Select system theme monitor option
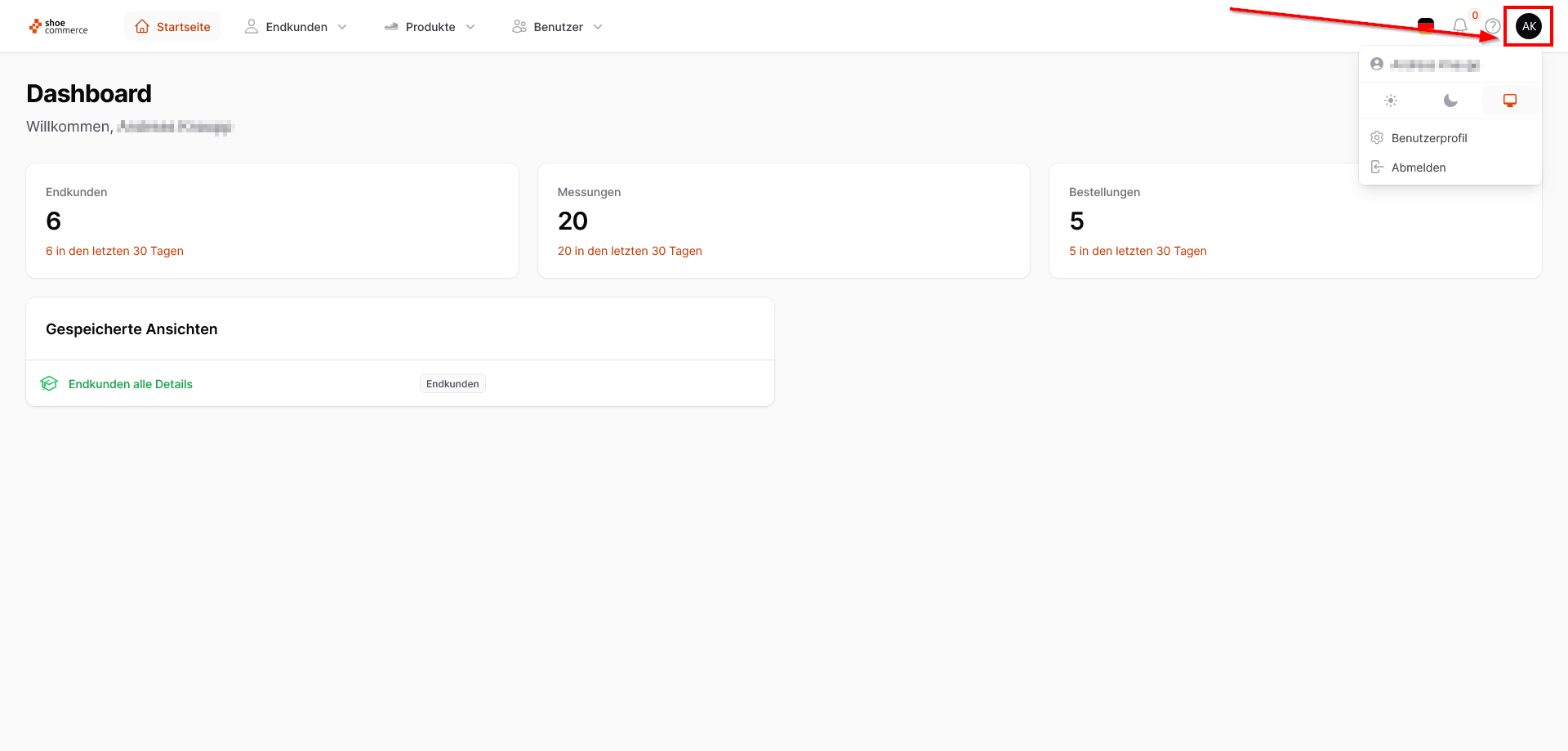The width and height of the screenshot is (1568, 751). coord(1510,101)
